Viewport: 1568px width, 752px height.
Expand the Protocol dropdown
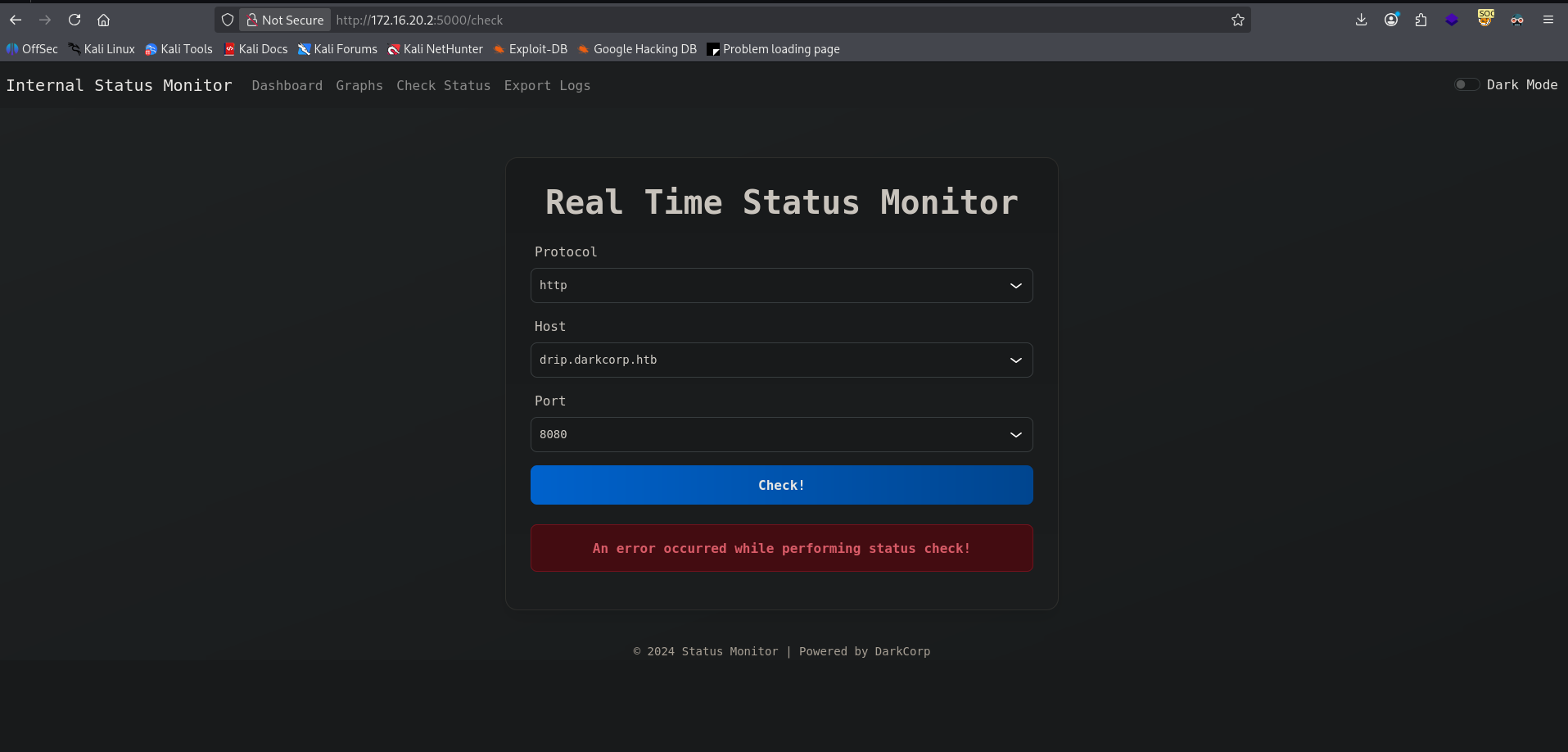tap(781, 285)
